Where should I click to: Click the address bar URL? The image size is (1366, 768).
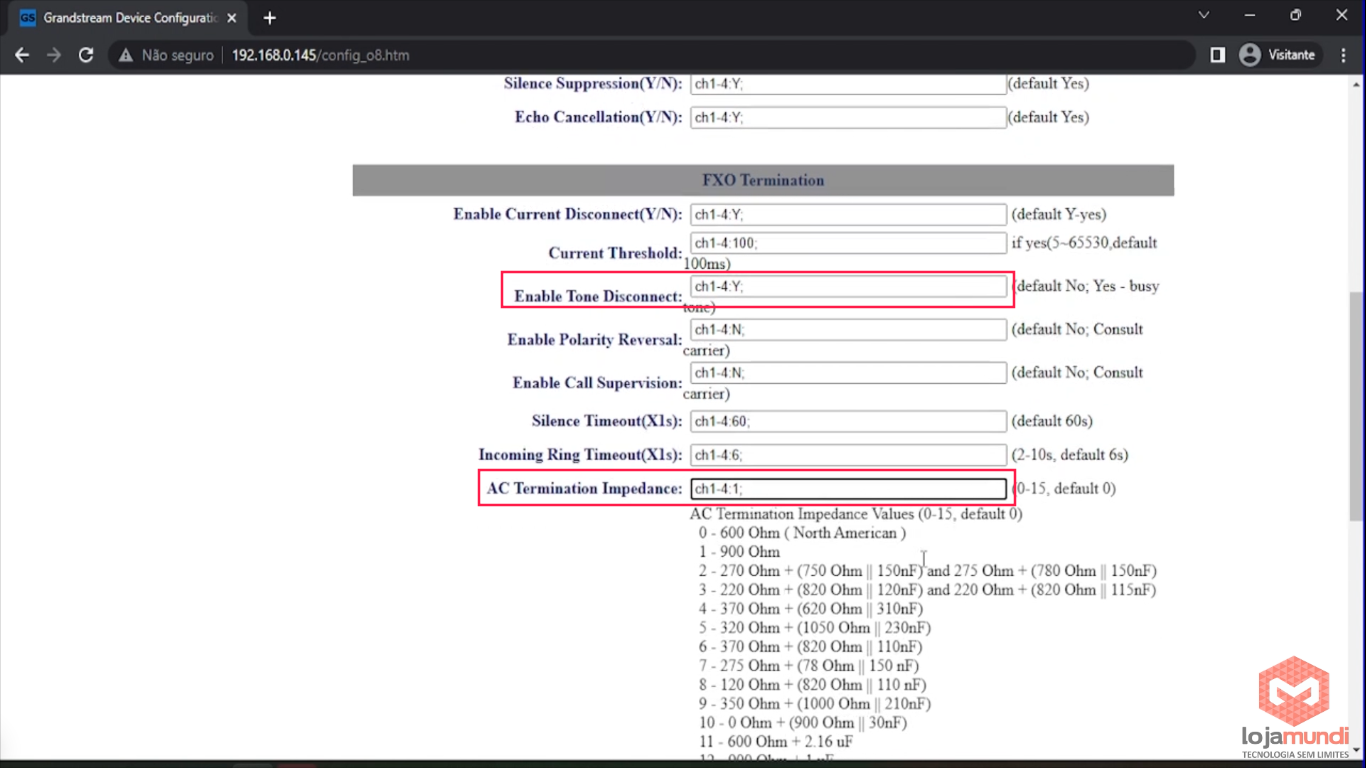click(320, 55)
